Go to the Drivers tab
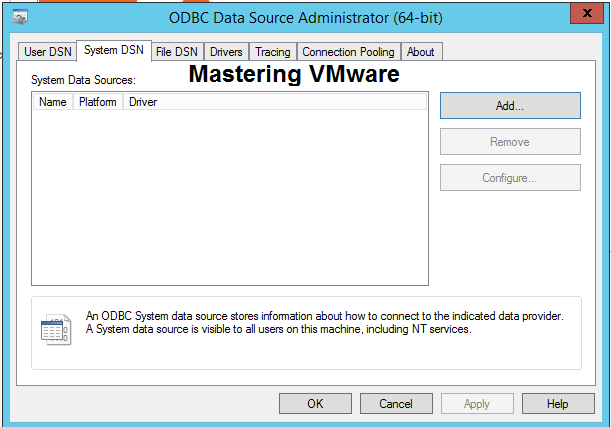This screenshot has height=427, width=611. point(226,52)
